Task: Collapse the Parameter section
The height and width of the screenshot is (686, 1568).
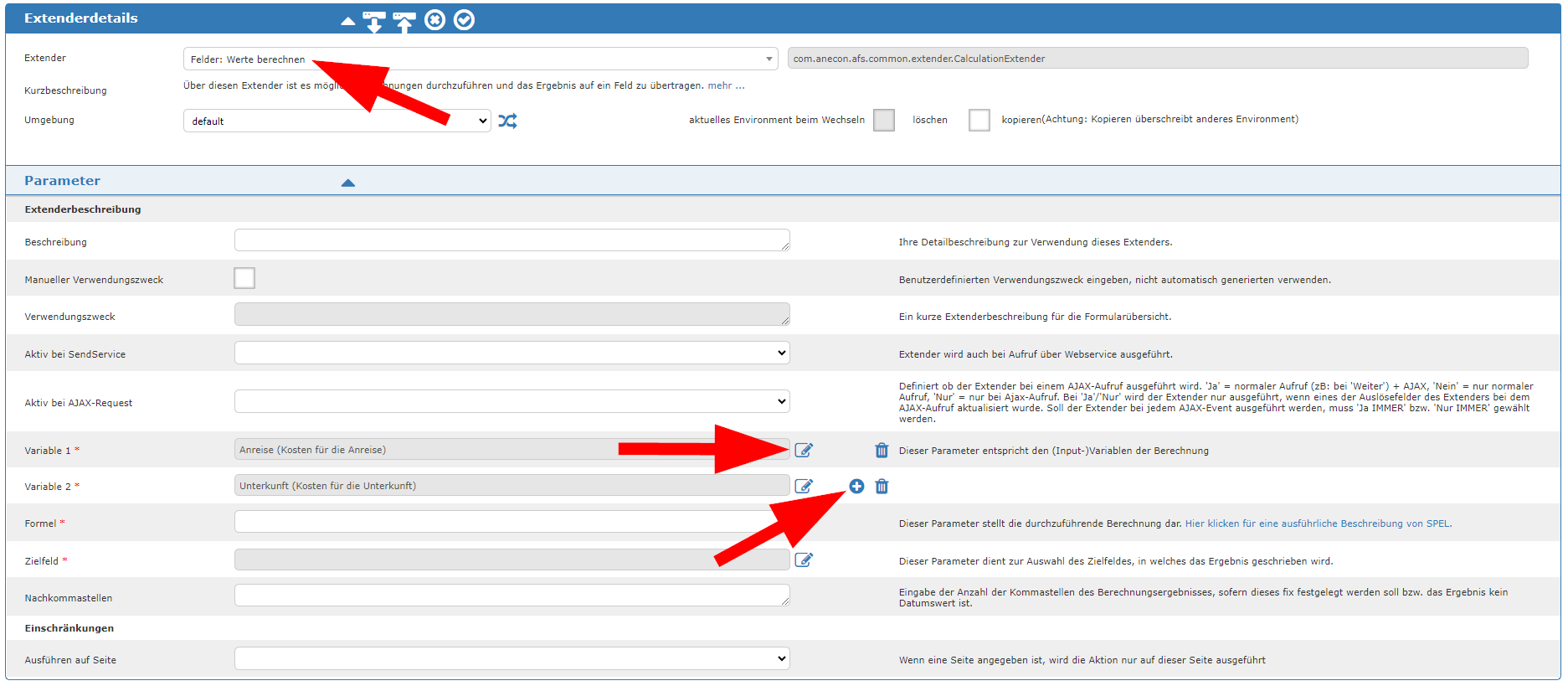Action: 348,183
